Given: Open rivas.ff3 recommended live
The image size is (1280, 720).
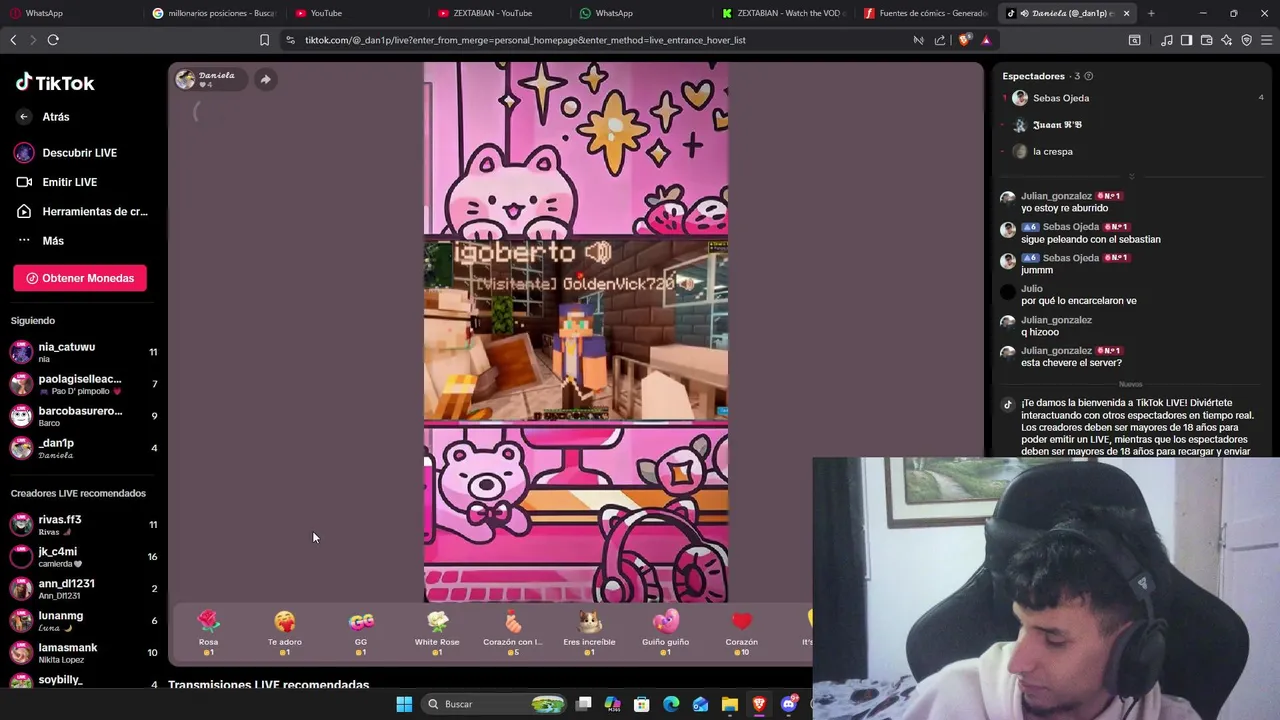Looking at the screenshot, I should click(x=84, y=525).
